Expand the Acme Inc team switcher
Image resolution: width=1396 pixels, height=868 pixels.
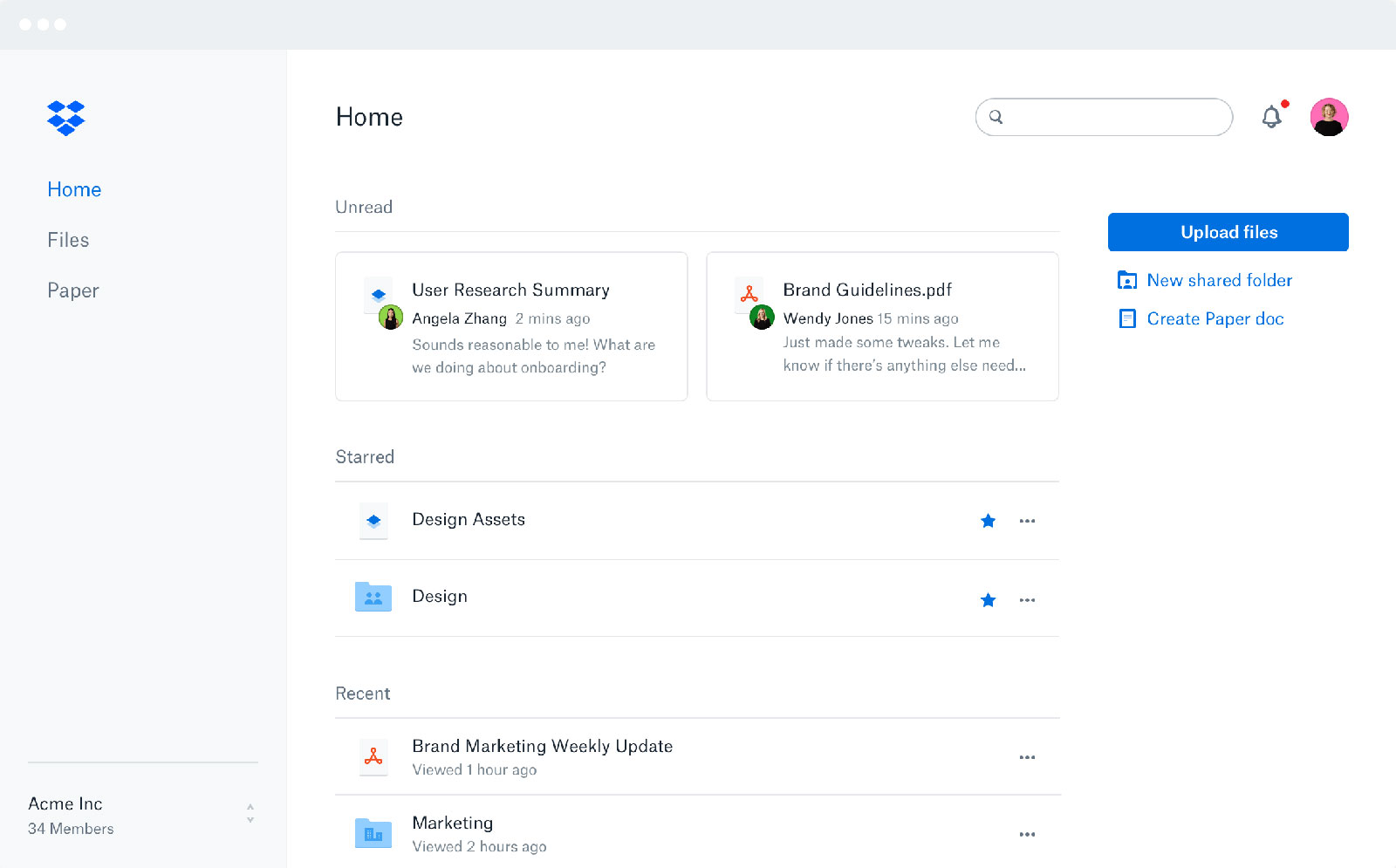(250, 813)
